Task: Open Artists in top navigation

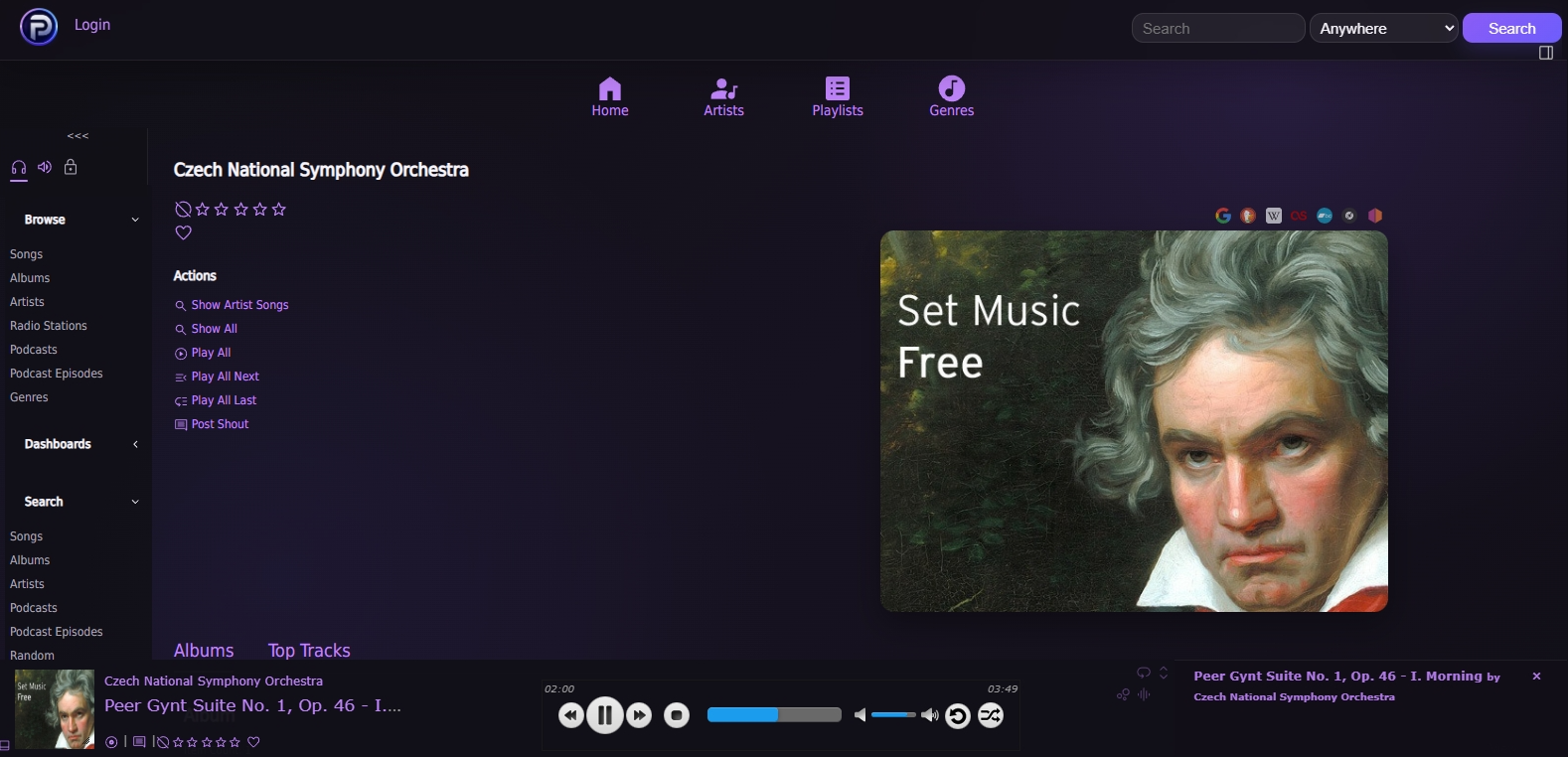Action: pos(723,97)
